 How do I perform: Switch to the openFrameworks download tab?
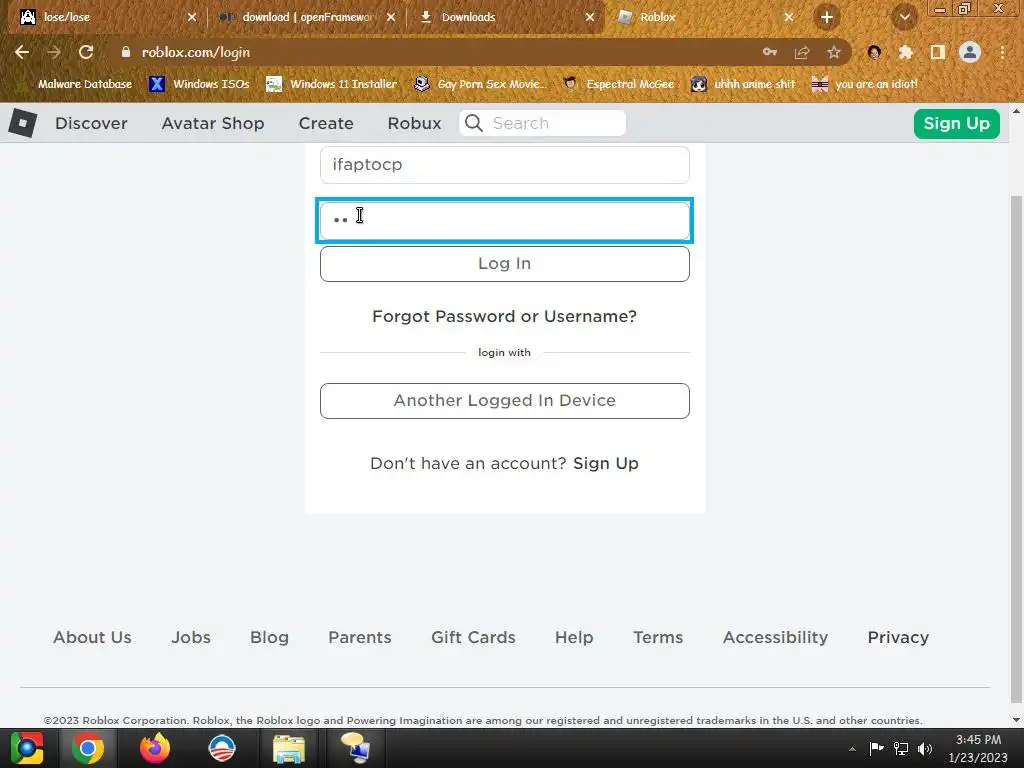(305, 17)
